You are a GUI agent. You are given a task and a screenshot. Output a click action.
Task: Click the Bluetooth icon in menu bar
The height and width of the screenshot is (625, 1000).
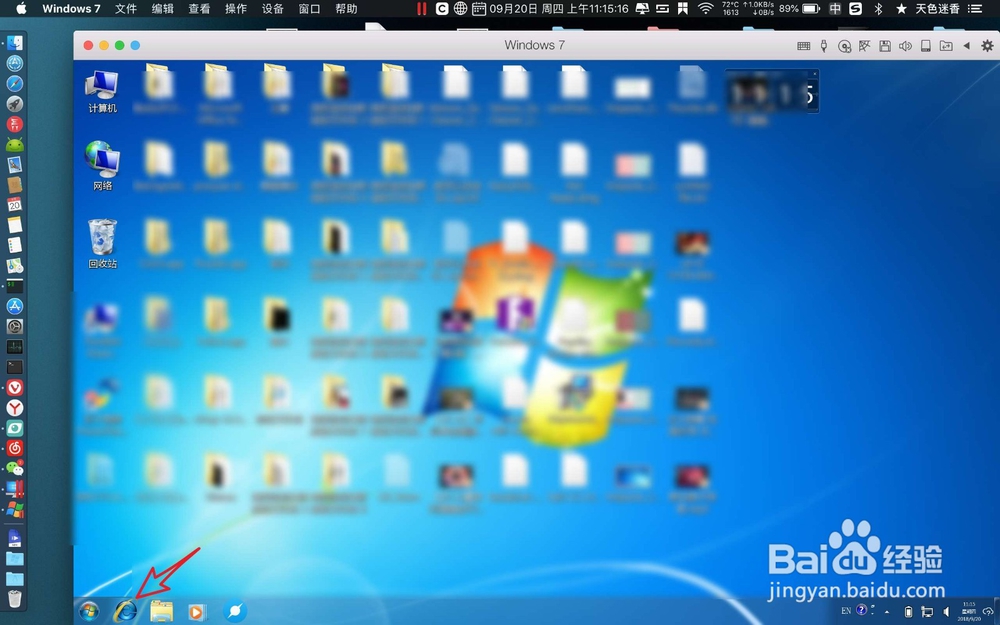click(x=878, y=8)
